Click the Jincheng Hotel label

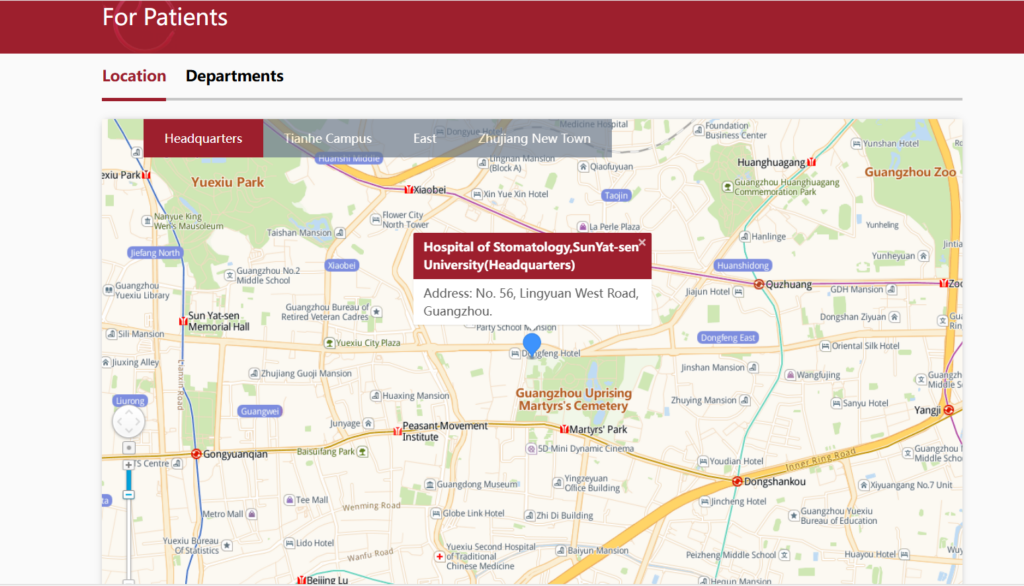739,501
